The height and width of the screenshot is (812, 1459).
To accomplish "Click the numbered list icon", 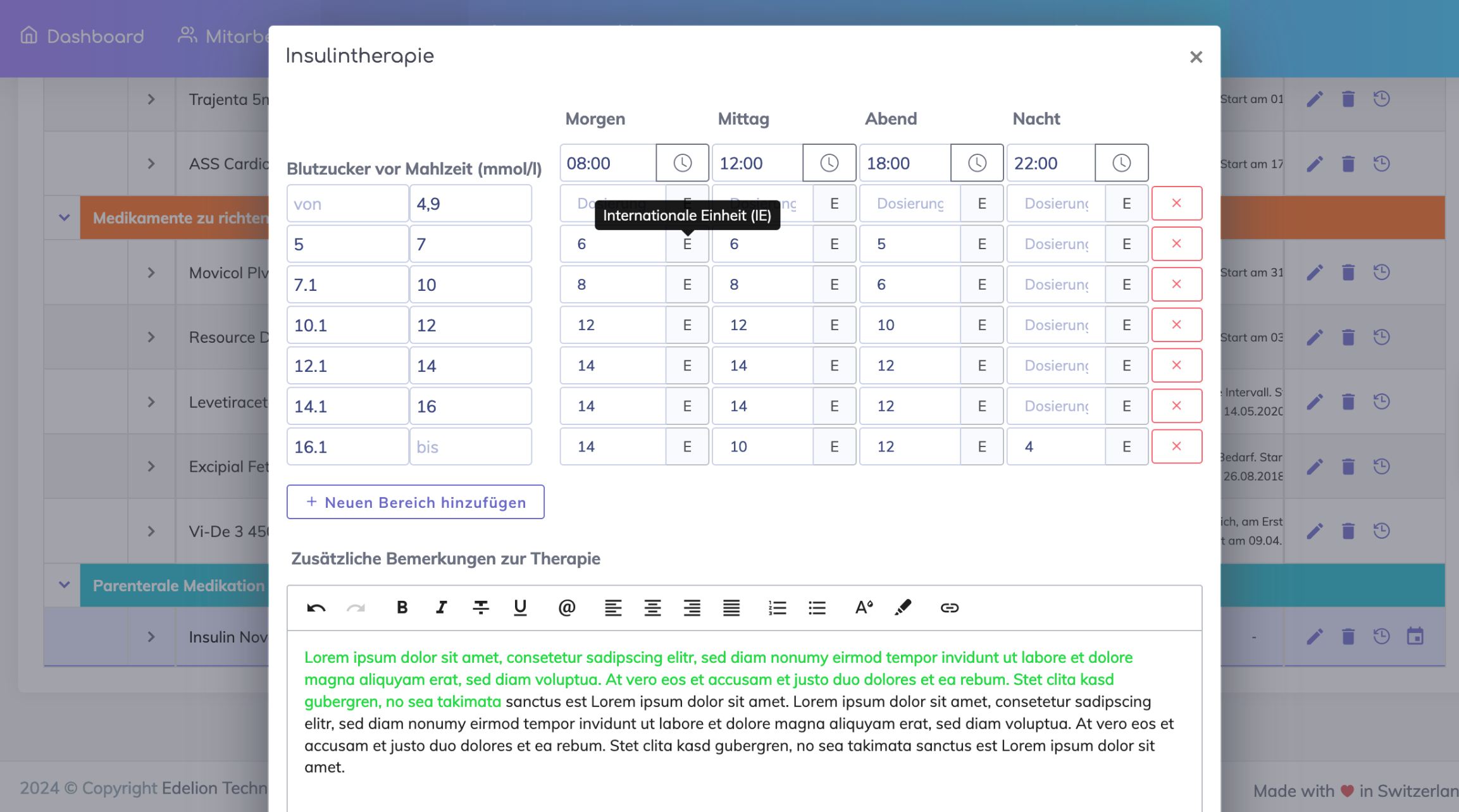I will point(777,608).
